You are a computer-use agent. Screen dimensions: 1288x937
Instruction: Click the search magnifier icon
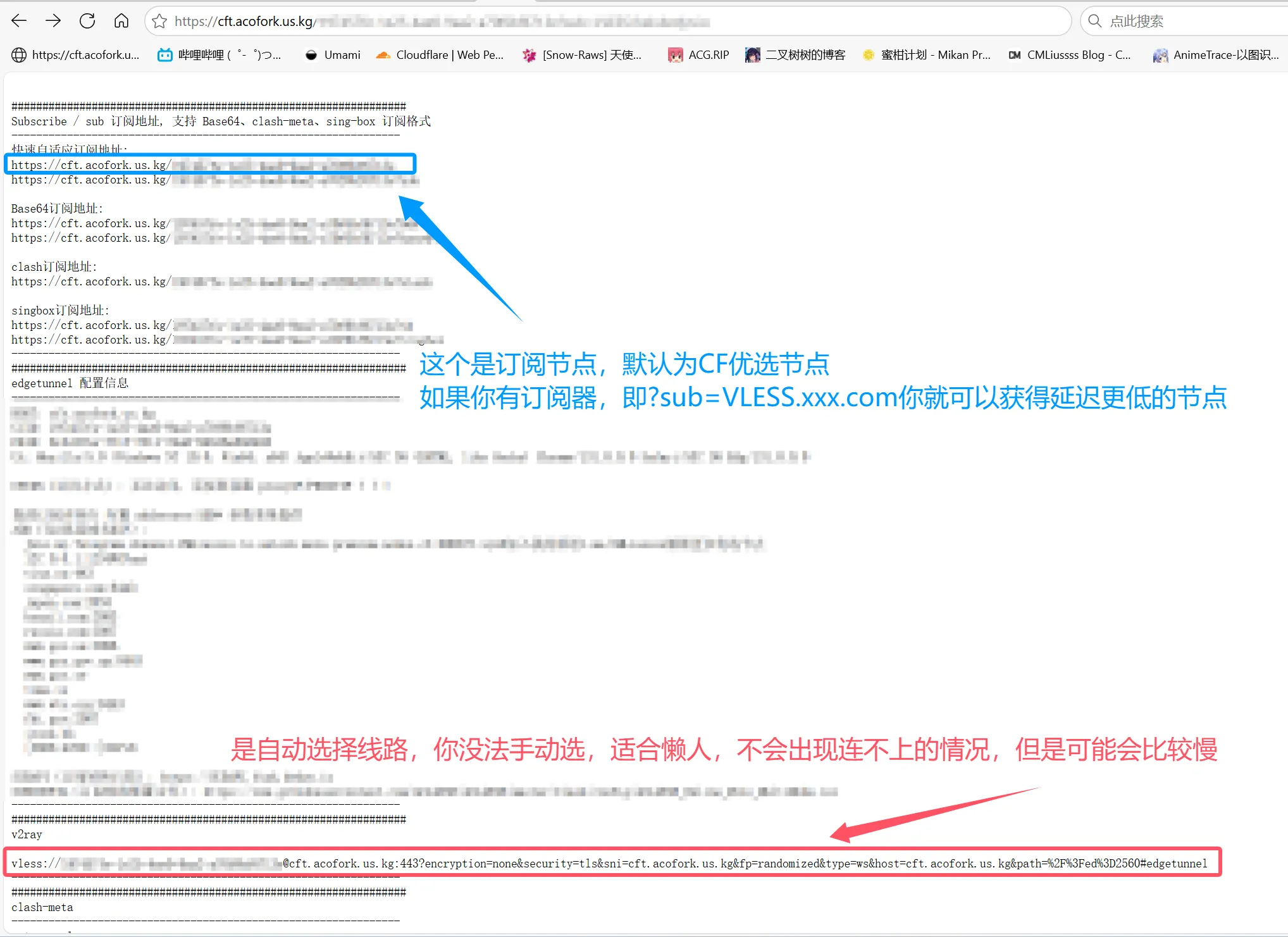[x=1094, y=21]
